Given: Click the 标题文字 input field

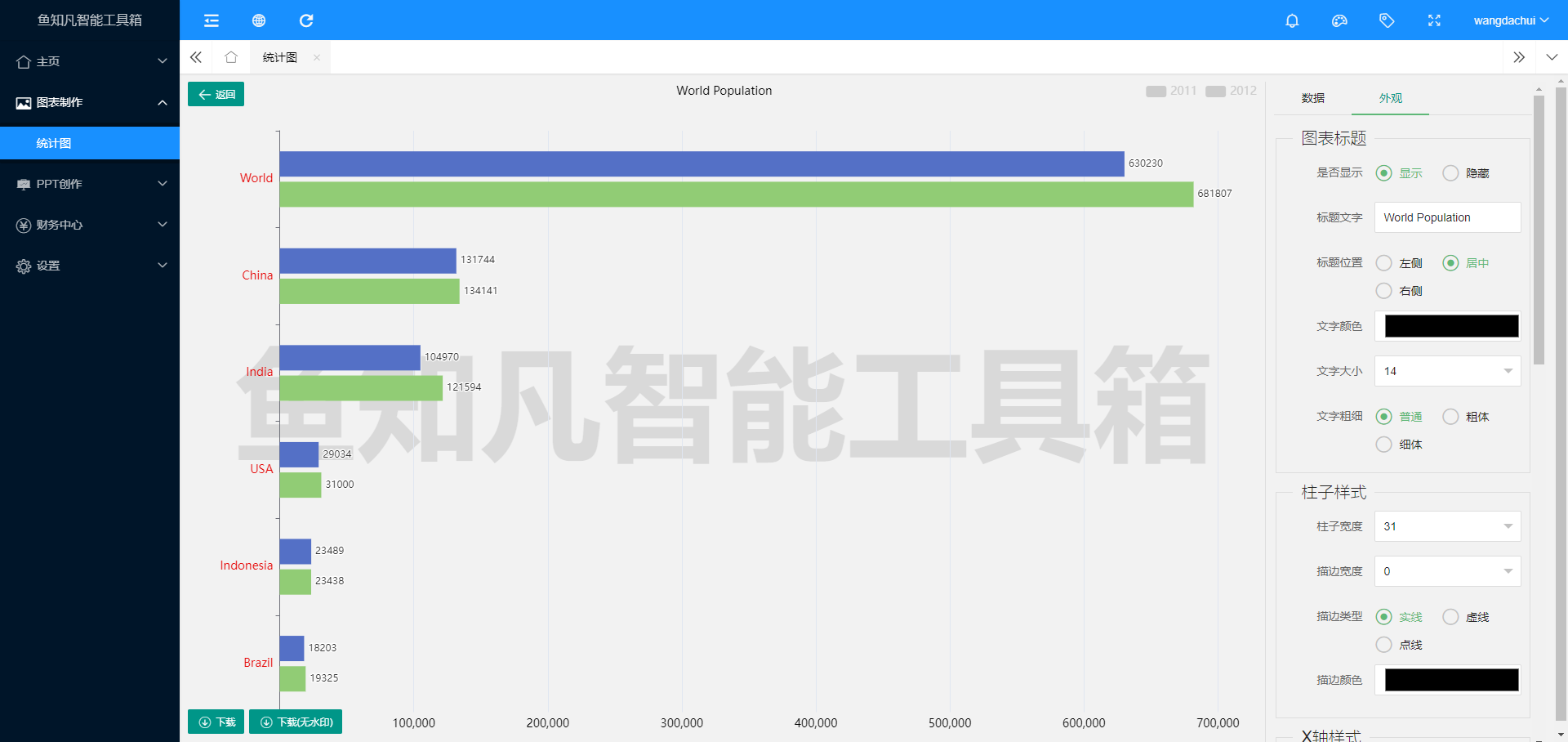Looking at the screenshot, I should click(x=1447, y=217).
